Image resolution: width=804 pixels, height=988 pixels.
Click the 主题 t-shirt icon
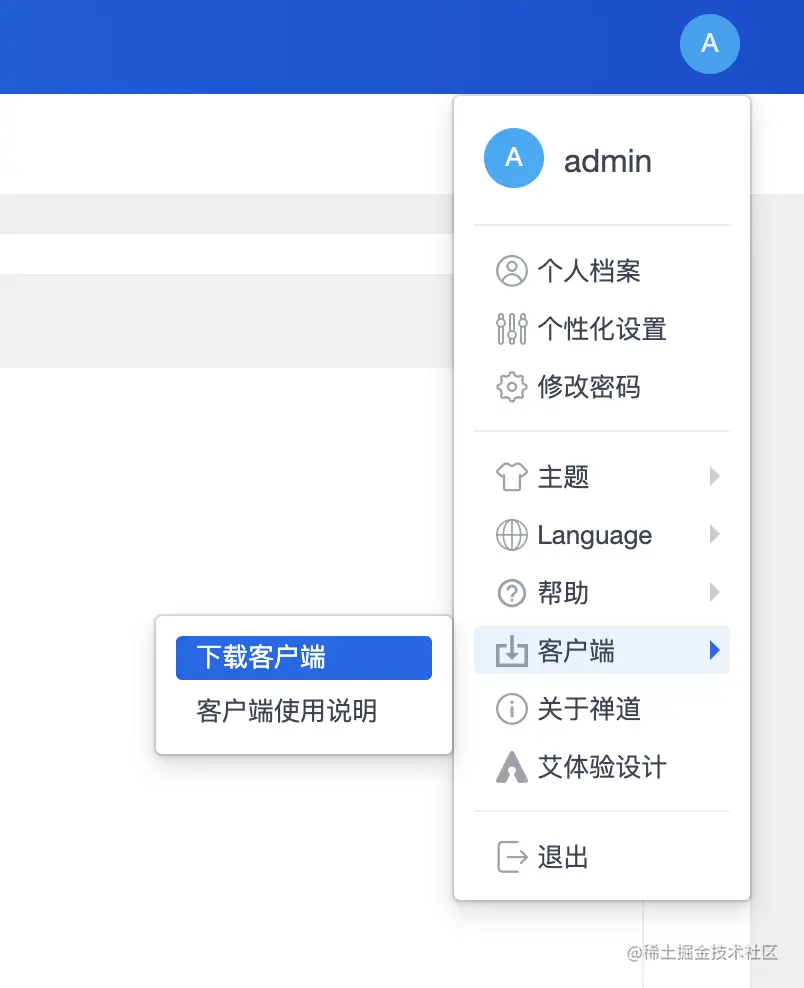[512, 476]
